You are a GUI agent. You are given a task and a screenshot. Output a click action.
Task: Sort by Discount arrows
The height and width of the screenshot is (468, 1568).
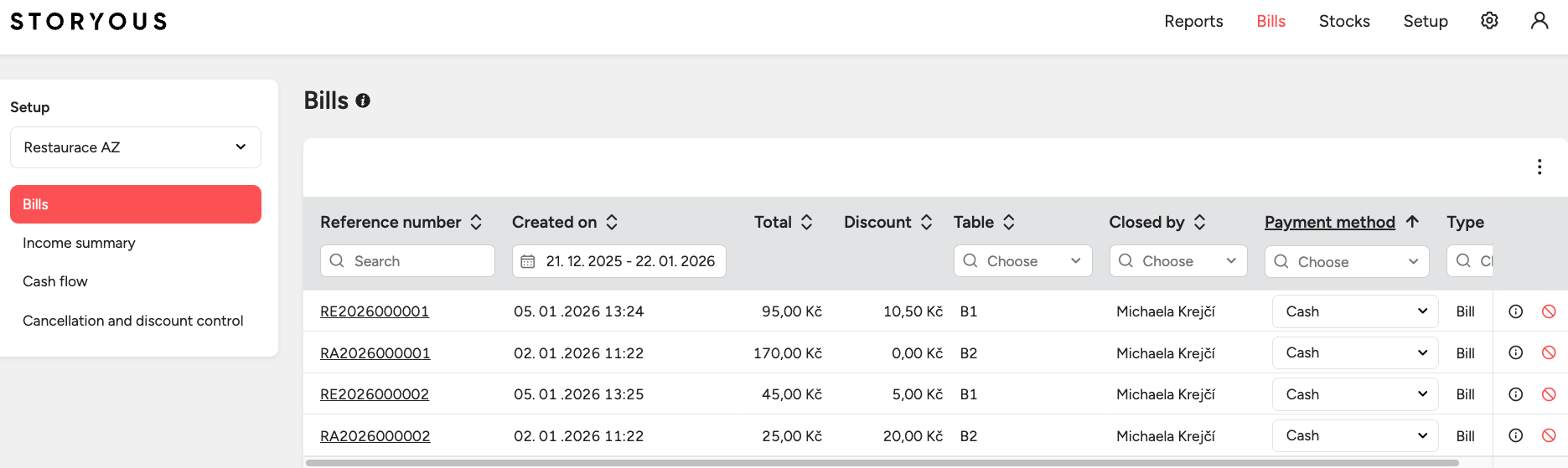[x=926, y=222]
